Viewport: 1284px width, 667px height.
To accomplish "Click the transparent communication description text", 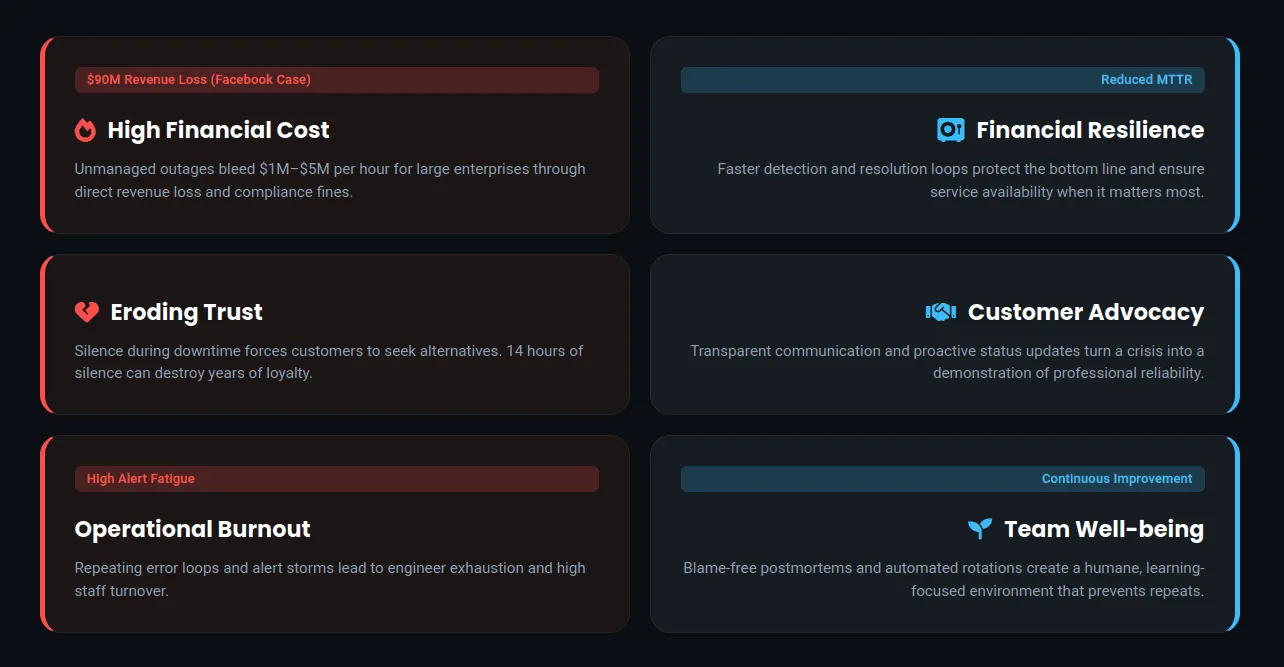I will [x=947, y=362].
